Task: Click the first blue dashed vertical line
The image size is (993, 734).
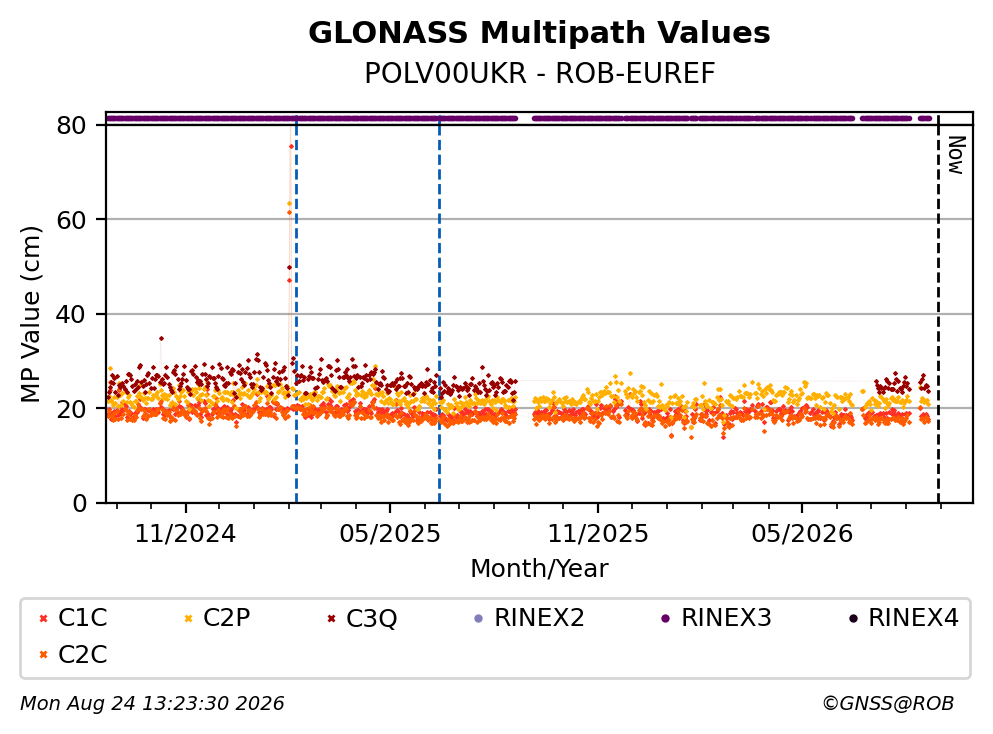Action: (x=296, y=309)
